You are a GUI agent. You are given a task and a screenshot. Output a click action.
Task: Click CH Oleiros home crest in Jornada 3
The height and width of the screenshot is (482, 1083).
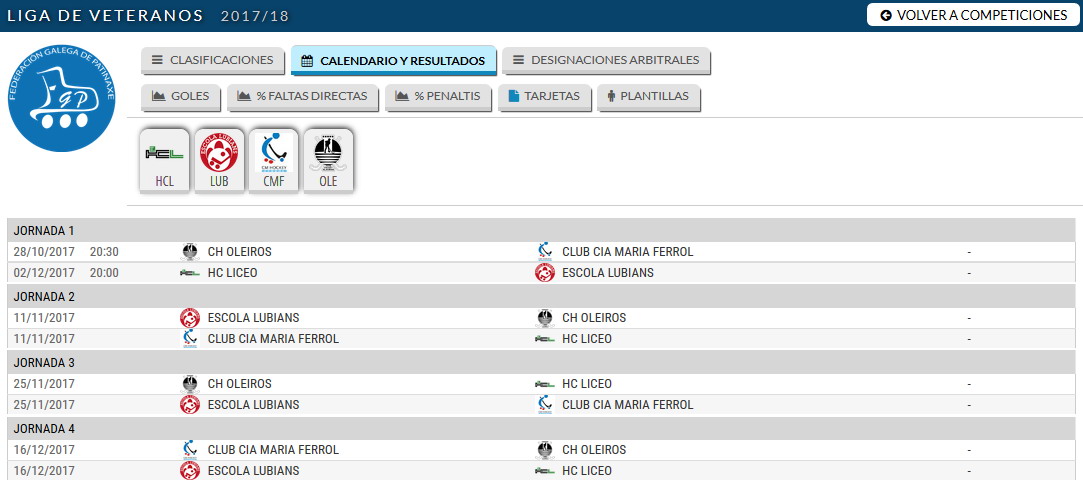[190, 384]
